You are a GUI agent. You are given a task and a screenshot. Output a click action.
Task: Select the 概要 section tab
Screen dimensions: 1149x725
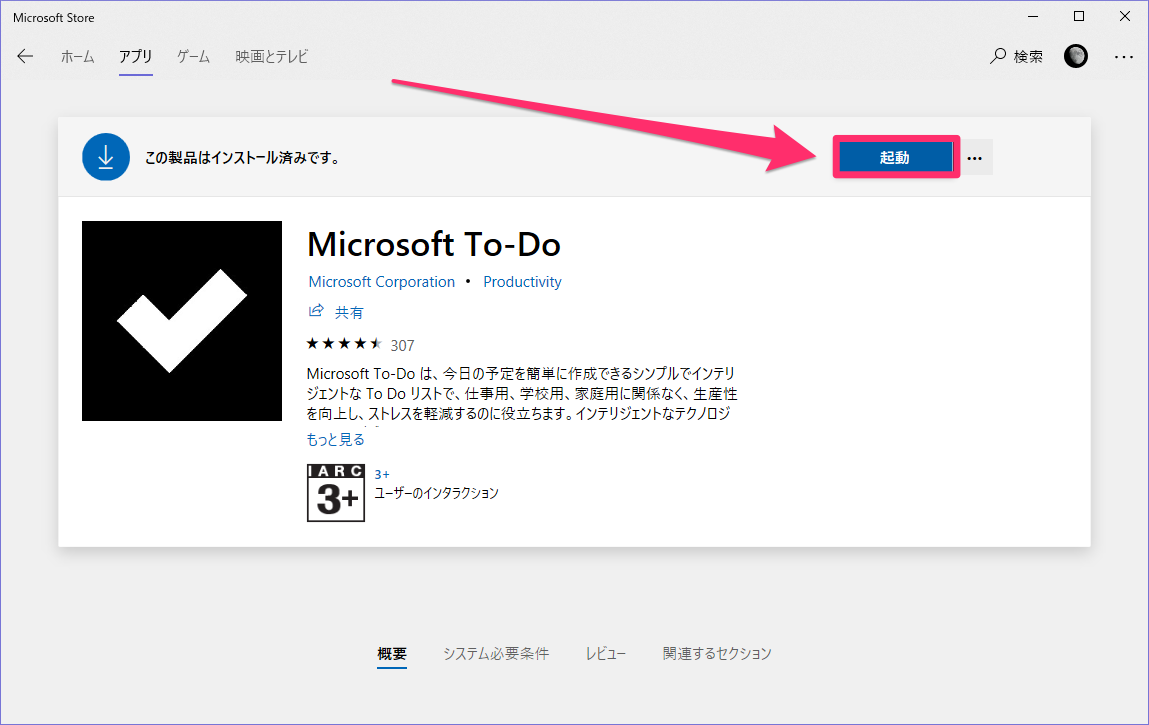point(392,653)
